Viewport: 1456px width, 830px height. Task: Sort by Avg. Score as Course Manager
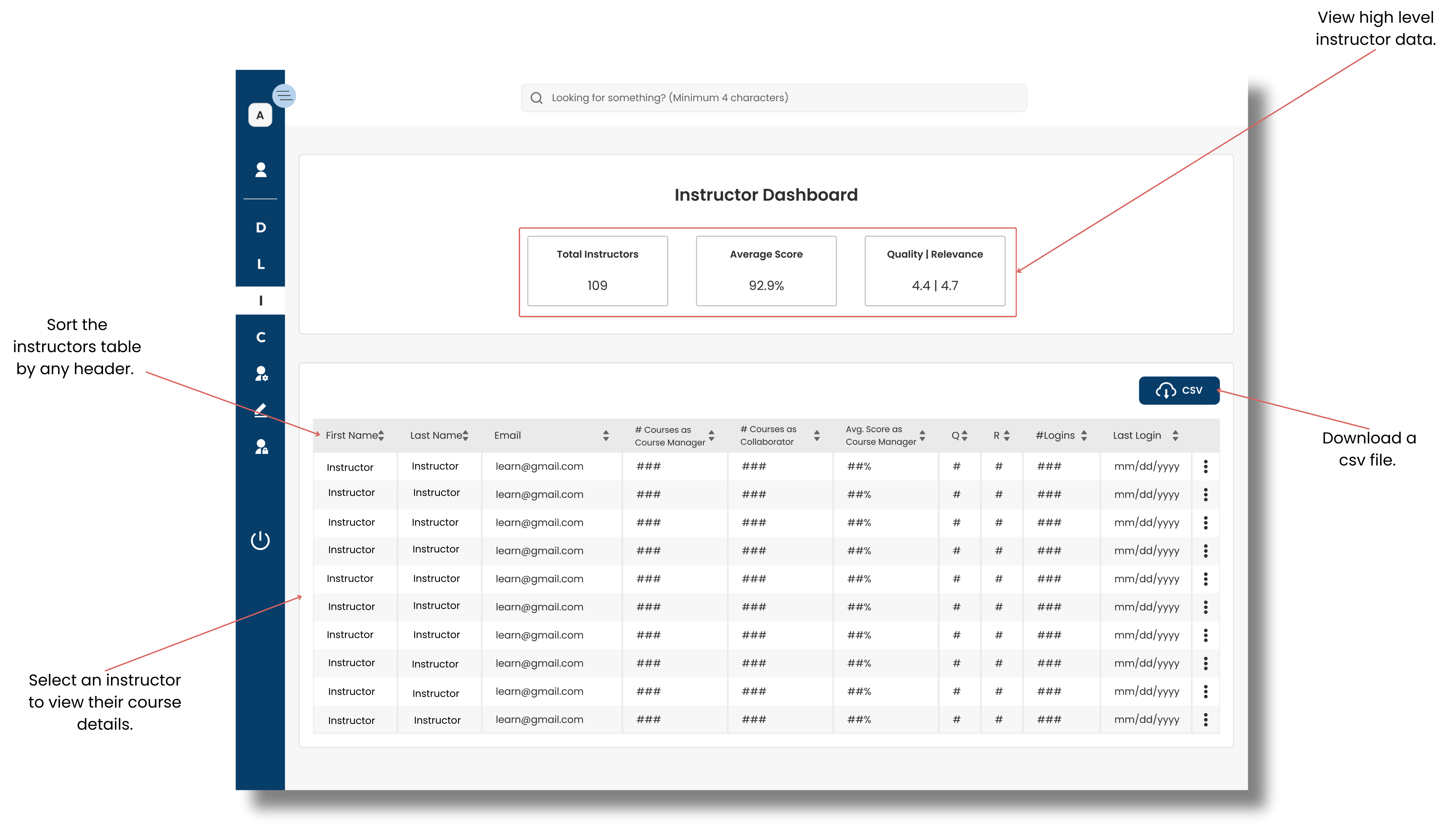coord(922,435)
